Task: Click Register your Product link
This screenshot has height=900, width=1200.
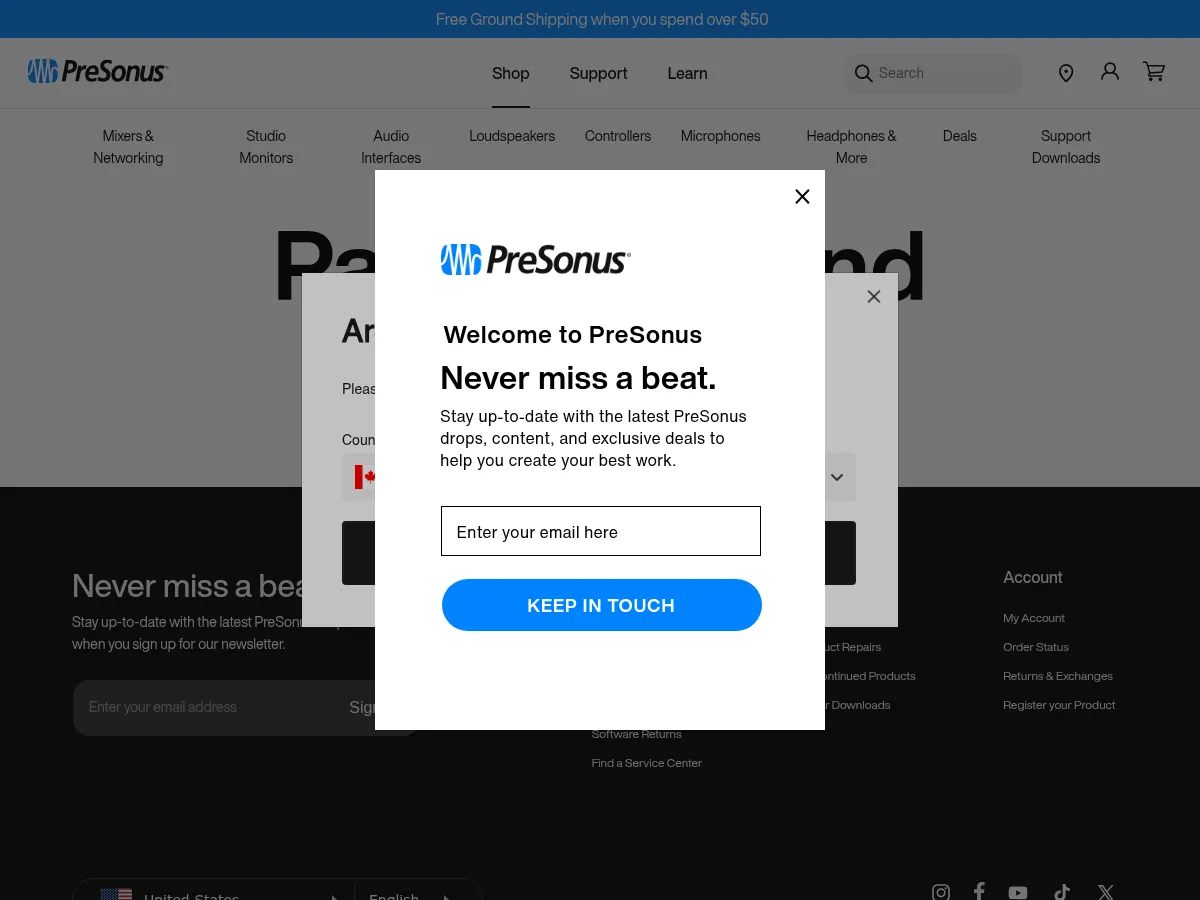Action: (1058, 705)
